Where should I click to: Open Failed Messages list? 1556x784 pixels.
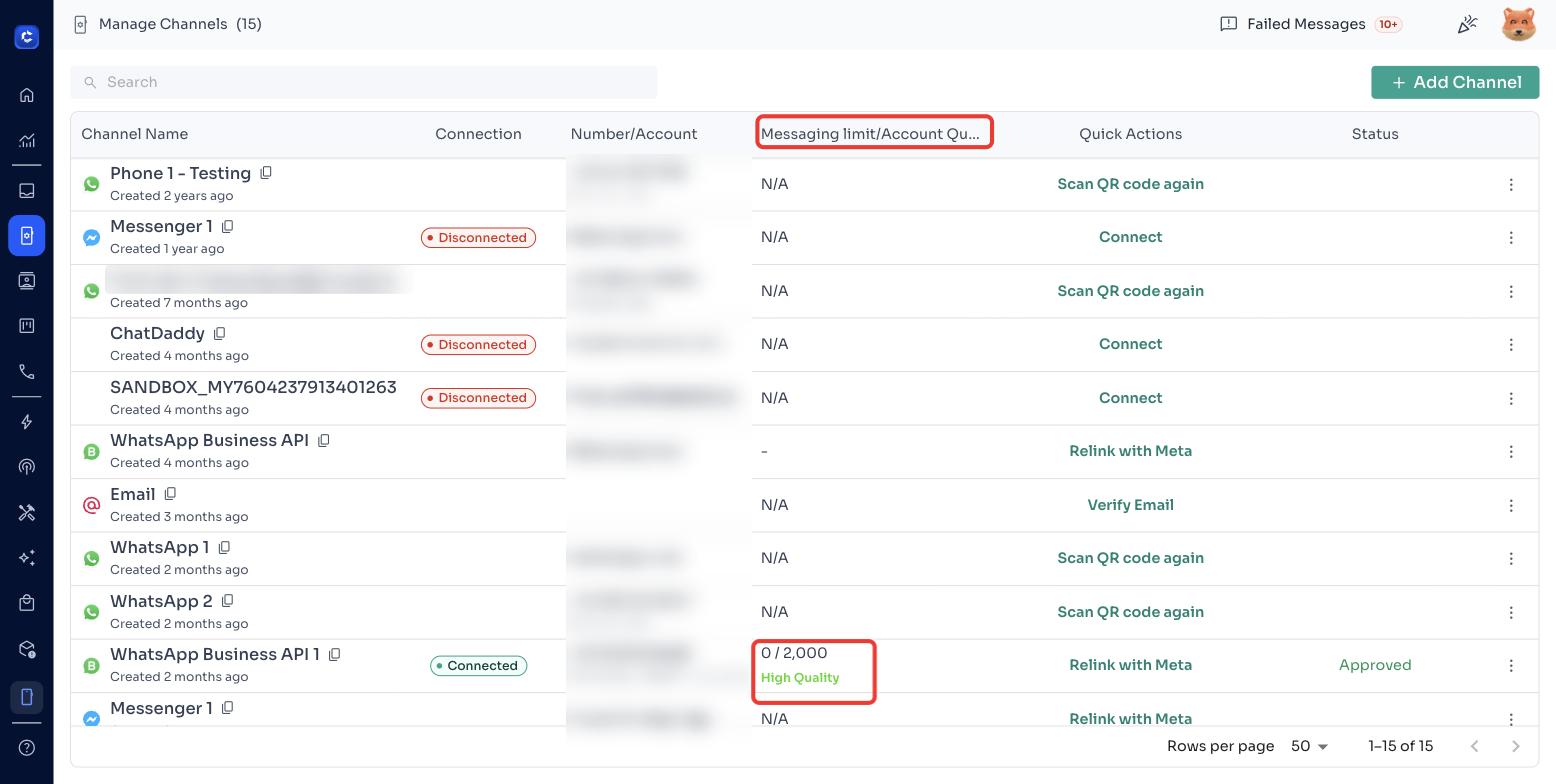(1311, 24)
